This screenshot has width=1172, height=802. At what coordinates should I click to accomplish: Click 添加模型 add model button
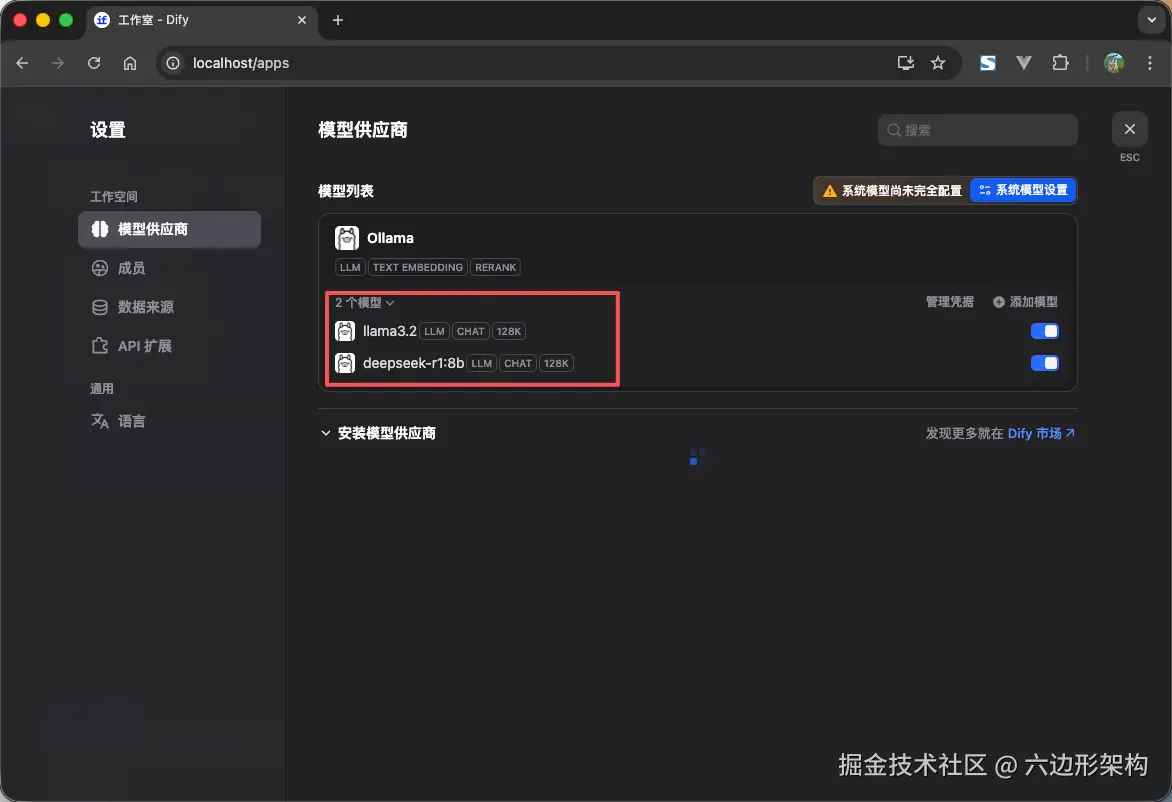click(1025, 302)
